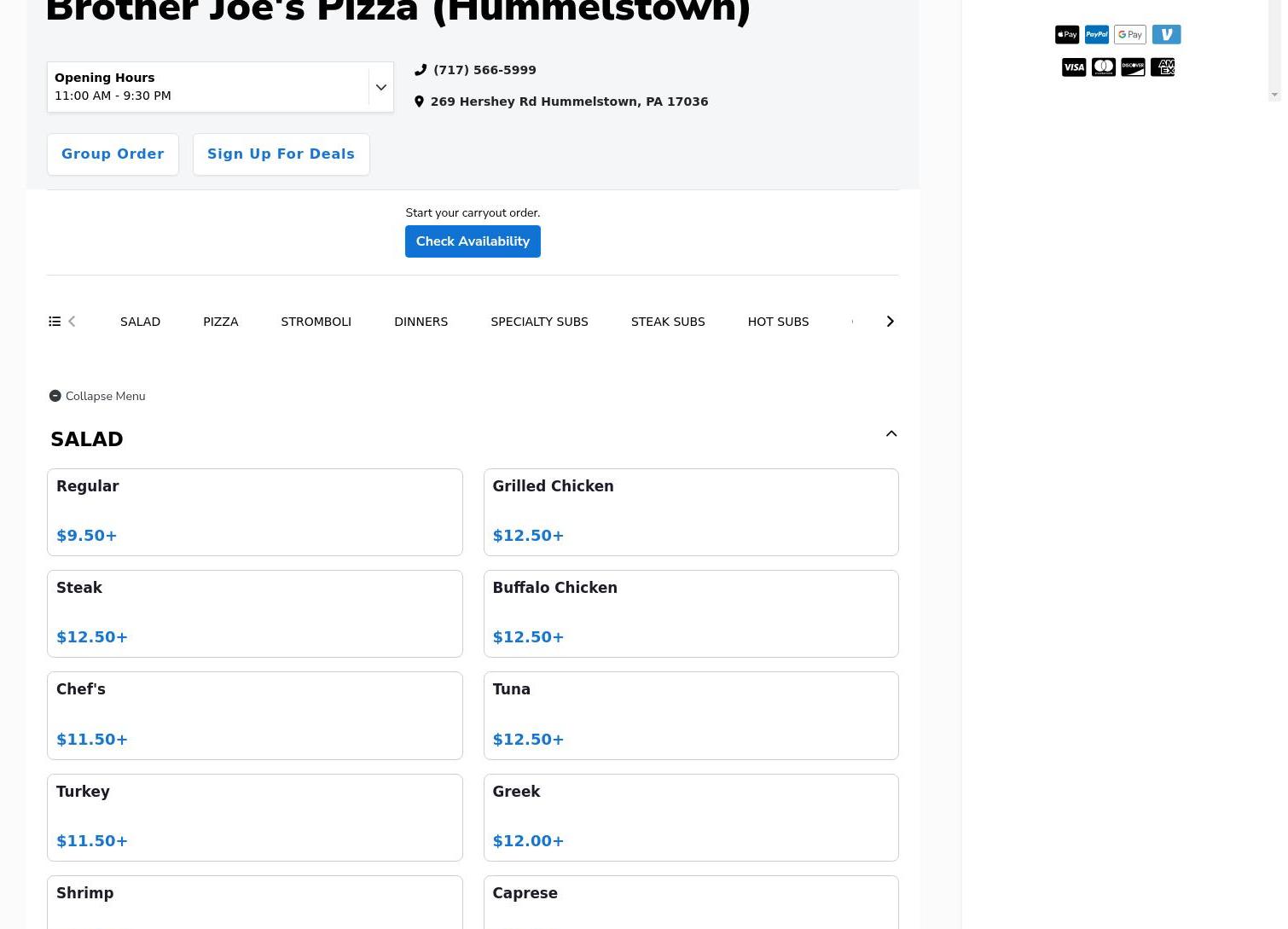Click the SALAD section heading

87,439
